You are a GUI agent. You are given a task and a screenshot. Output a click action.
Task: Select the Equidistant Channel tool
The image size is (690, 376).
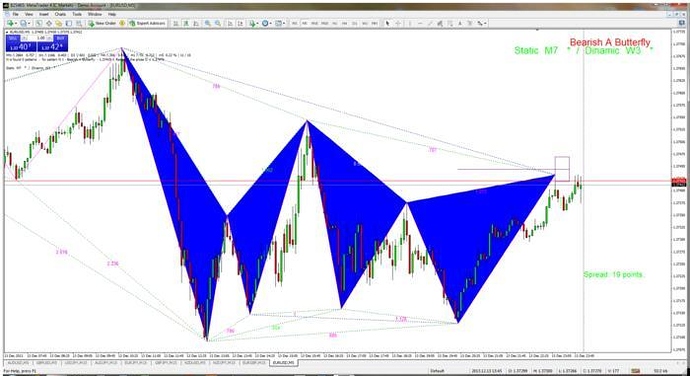click(x=440, y=23)
